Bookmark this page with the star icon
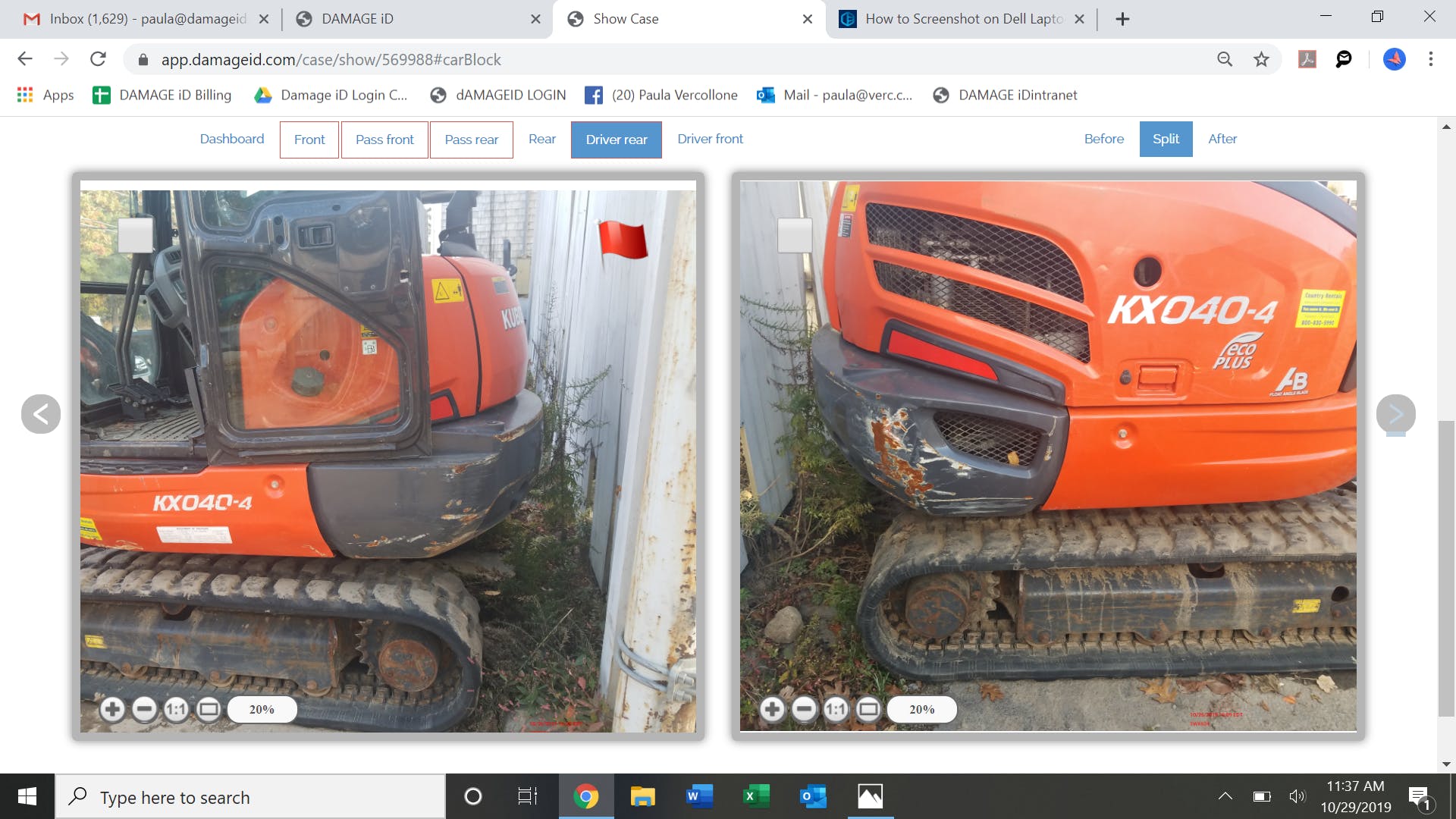This screenshot has height=819, width=1456. [1261, 59]
